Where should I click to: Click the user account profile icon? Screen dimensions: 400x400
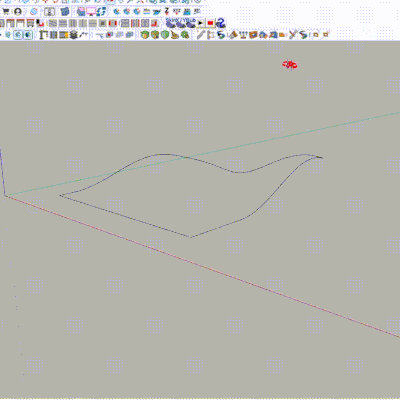point(18,12)
